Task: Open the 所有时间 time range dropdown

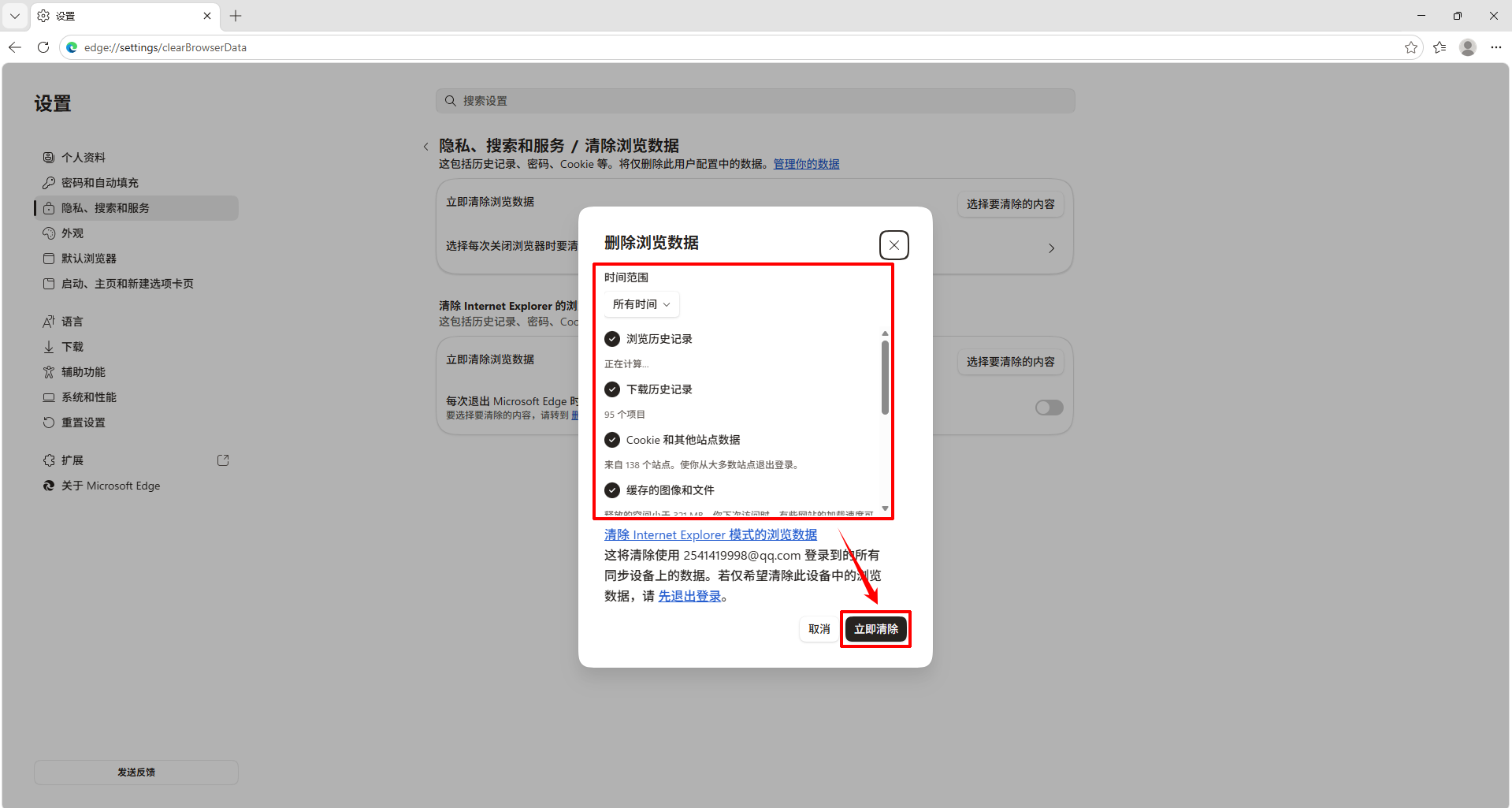Action: pyautogui.click(x=641, y=304)
